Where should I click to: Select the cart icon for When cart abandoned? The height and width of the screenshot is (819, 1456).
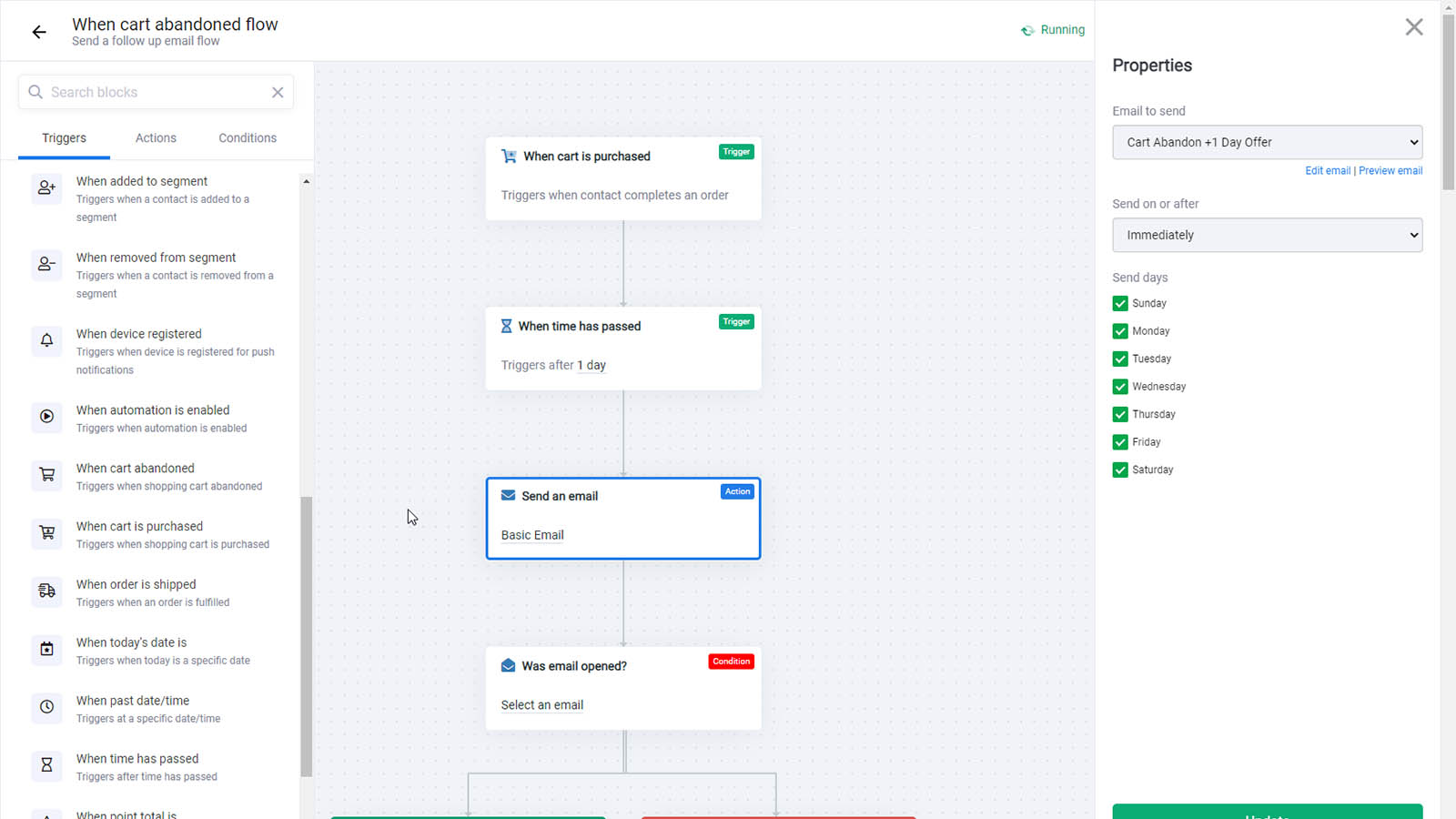point(46,475)
